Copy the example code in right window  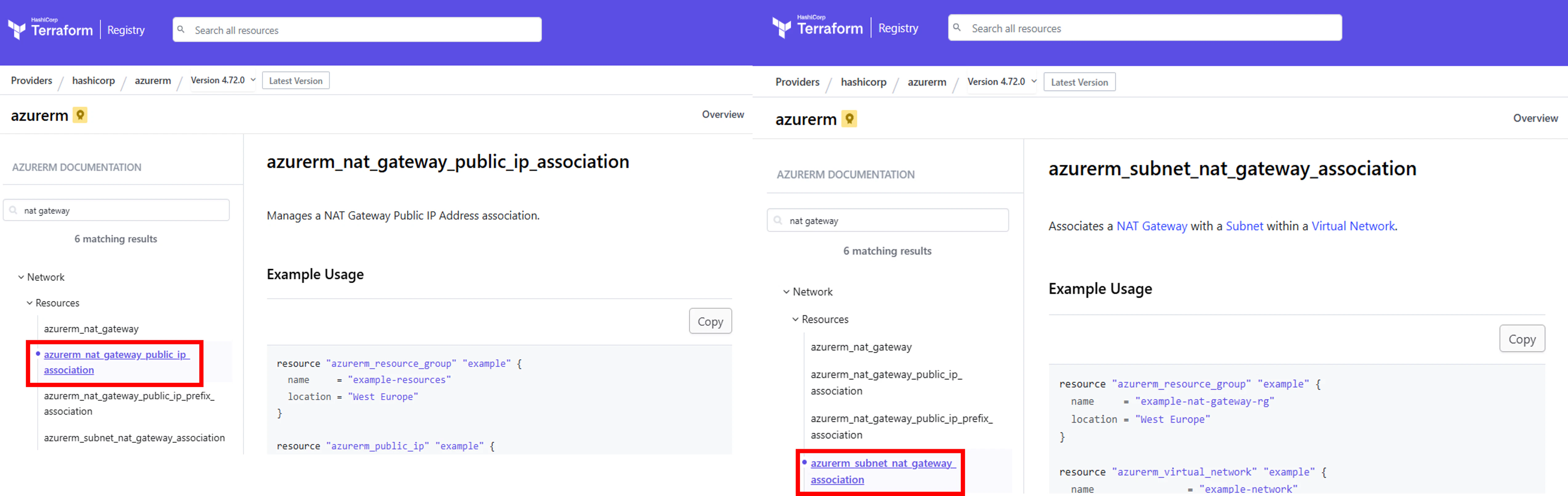pos(1522,338)
